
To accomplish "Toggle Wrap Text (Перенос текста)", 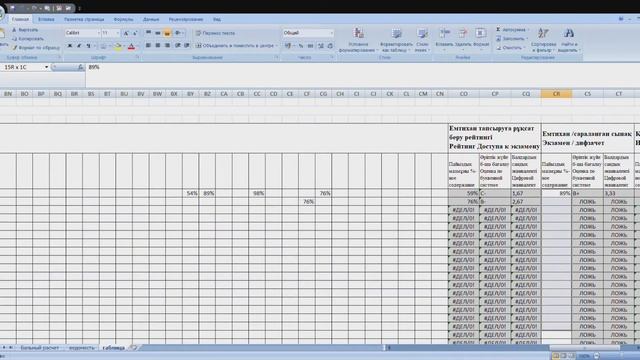I will [x=215, y=33].
